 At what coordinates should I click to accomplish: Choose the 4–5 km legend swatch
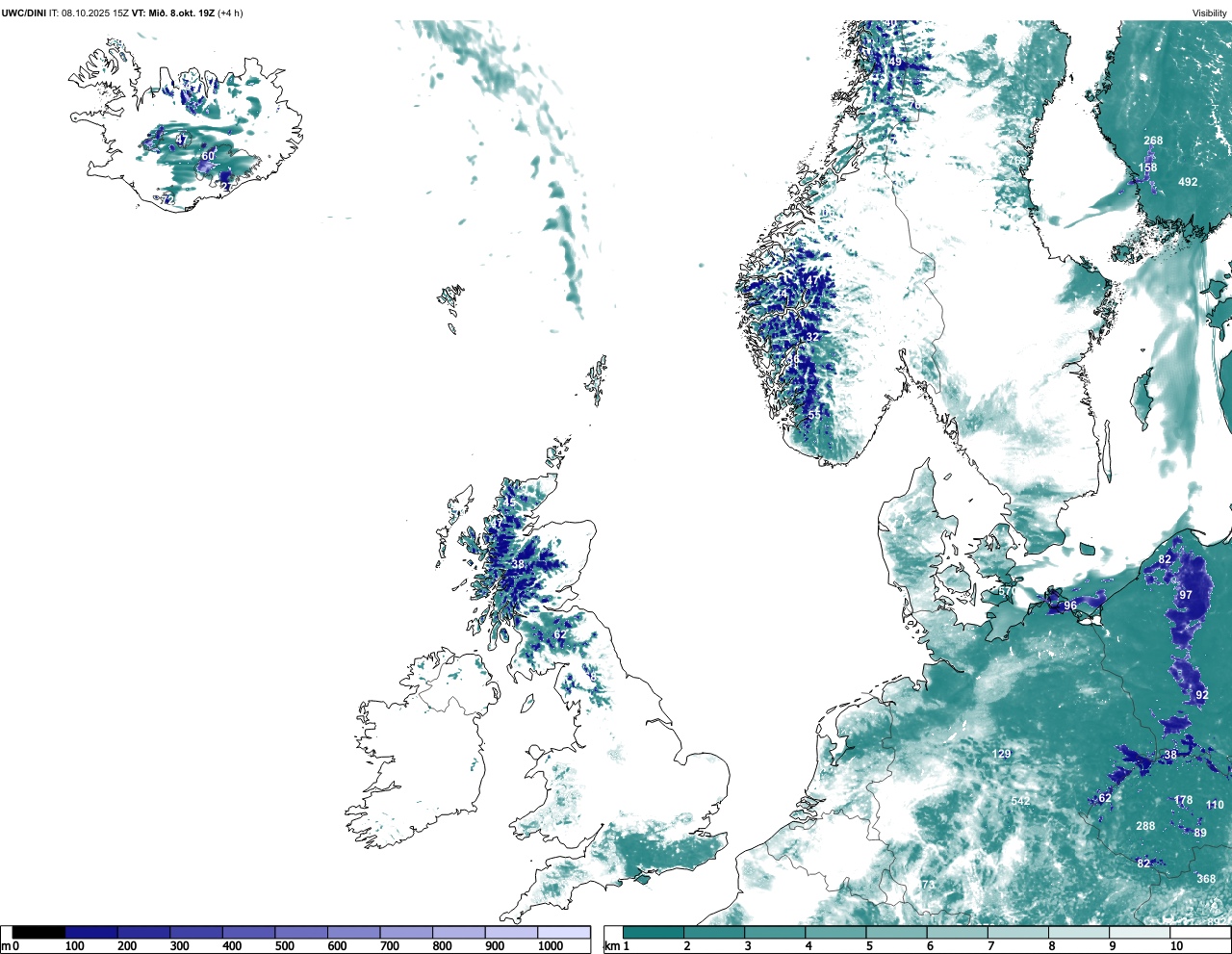(x=836, y=933)
